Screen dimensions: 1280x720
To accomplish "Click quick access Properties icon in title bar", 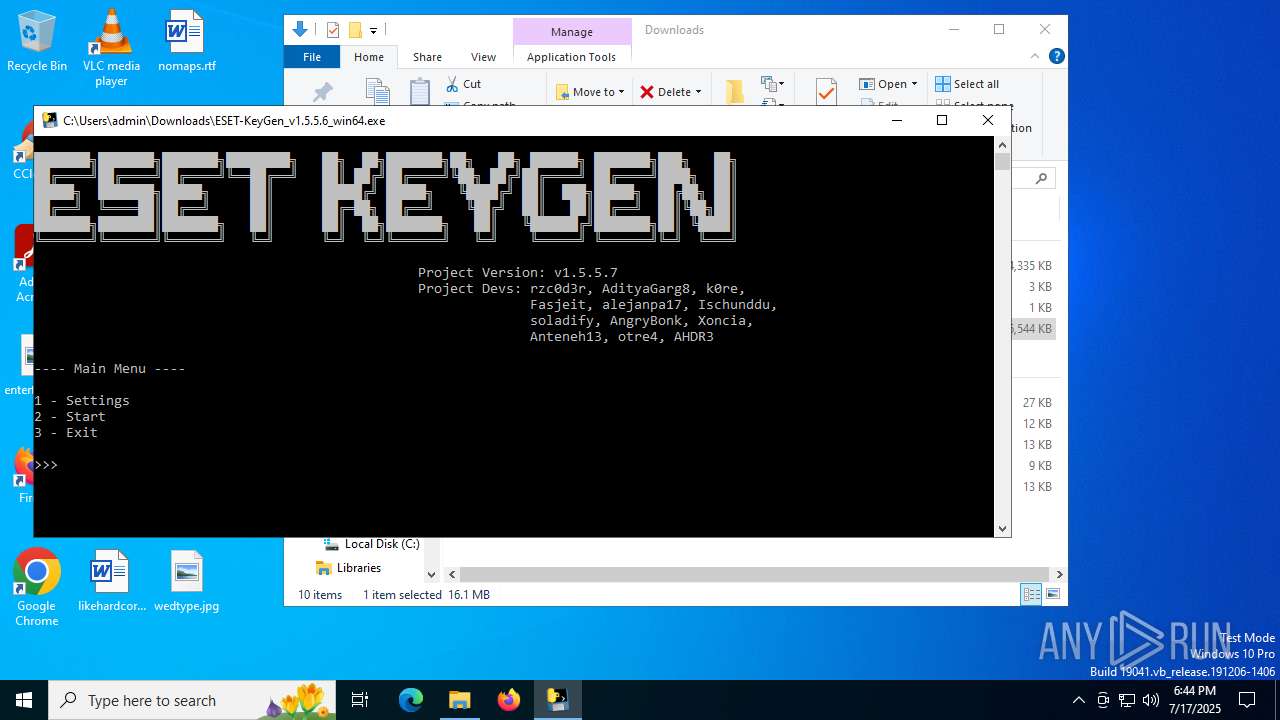I will pos(333,30).
